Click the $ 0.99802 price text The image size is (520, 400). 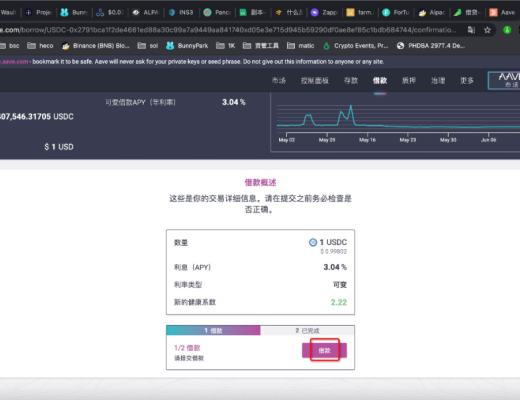pos(333,251)
